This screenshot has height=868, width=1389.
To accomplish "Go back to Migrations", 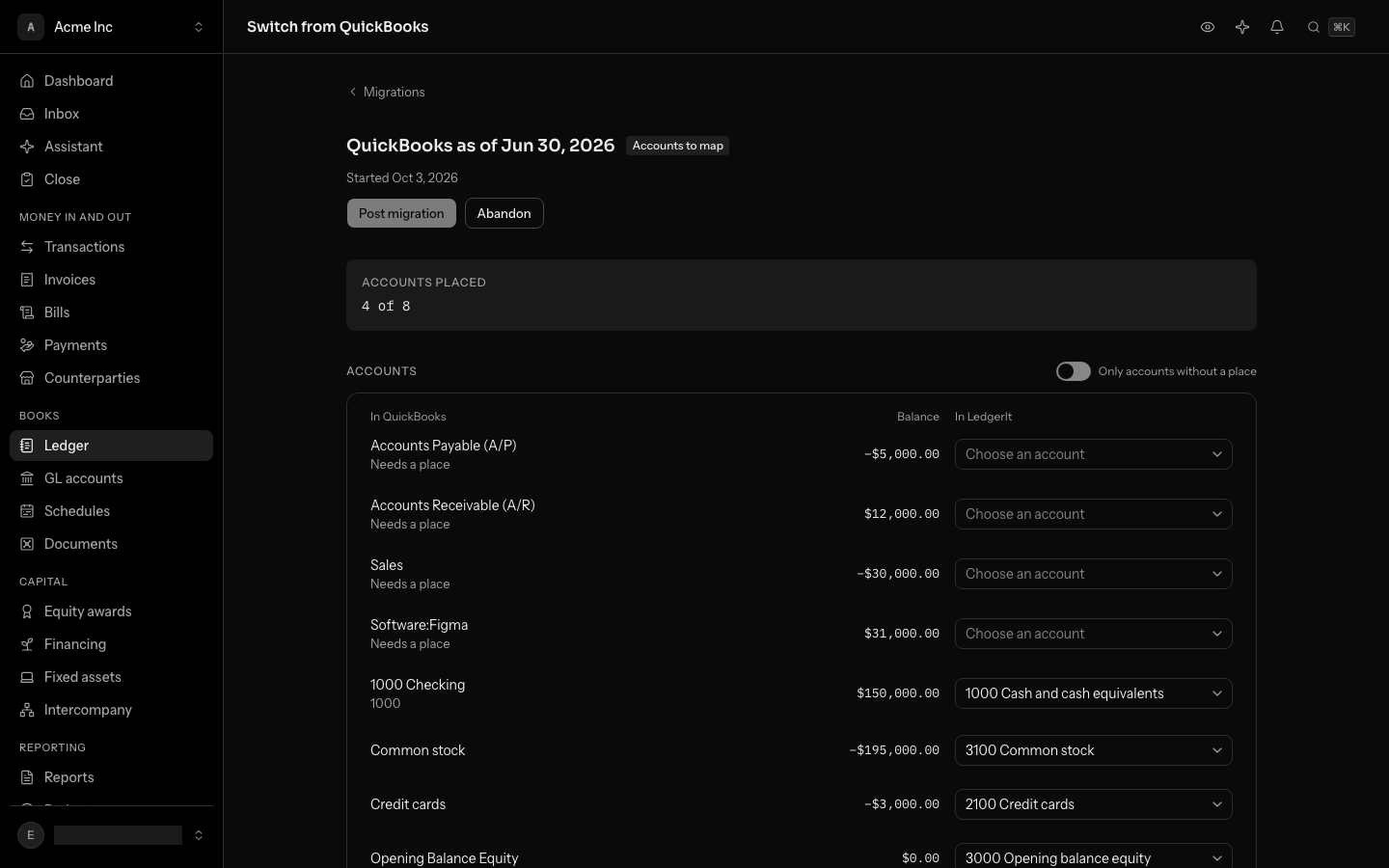I will 386,92.
